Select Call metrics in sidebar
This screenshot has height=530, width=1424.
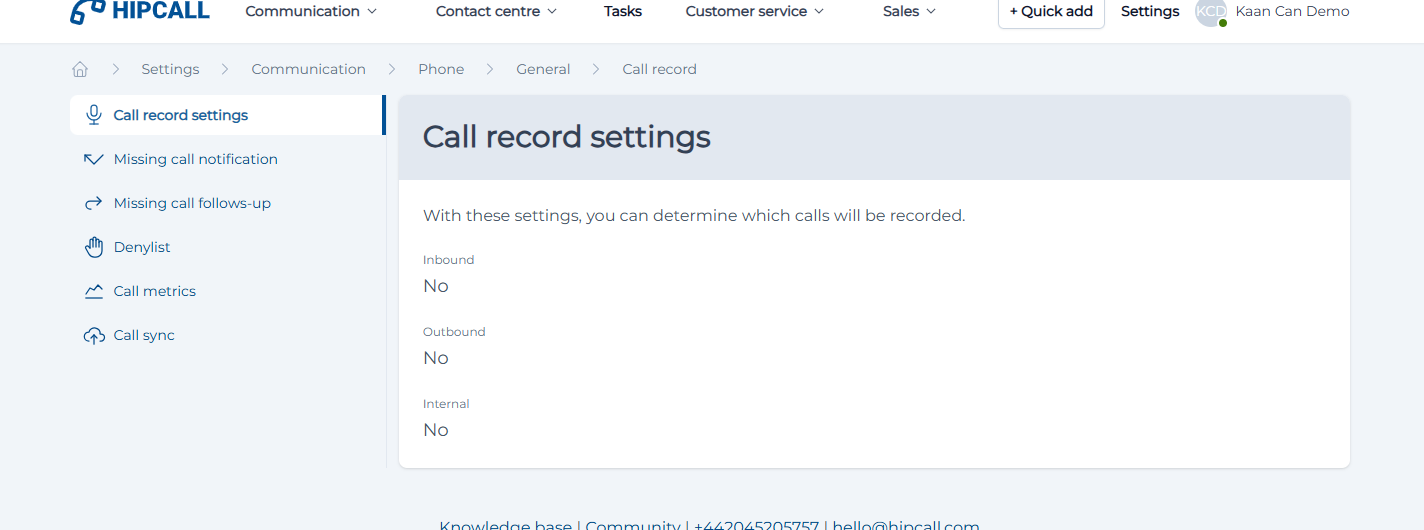click(x=227, y=291)
